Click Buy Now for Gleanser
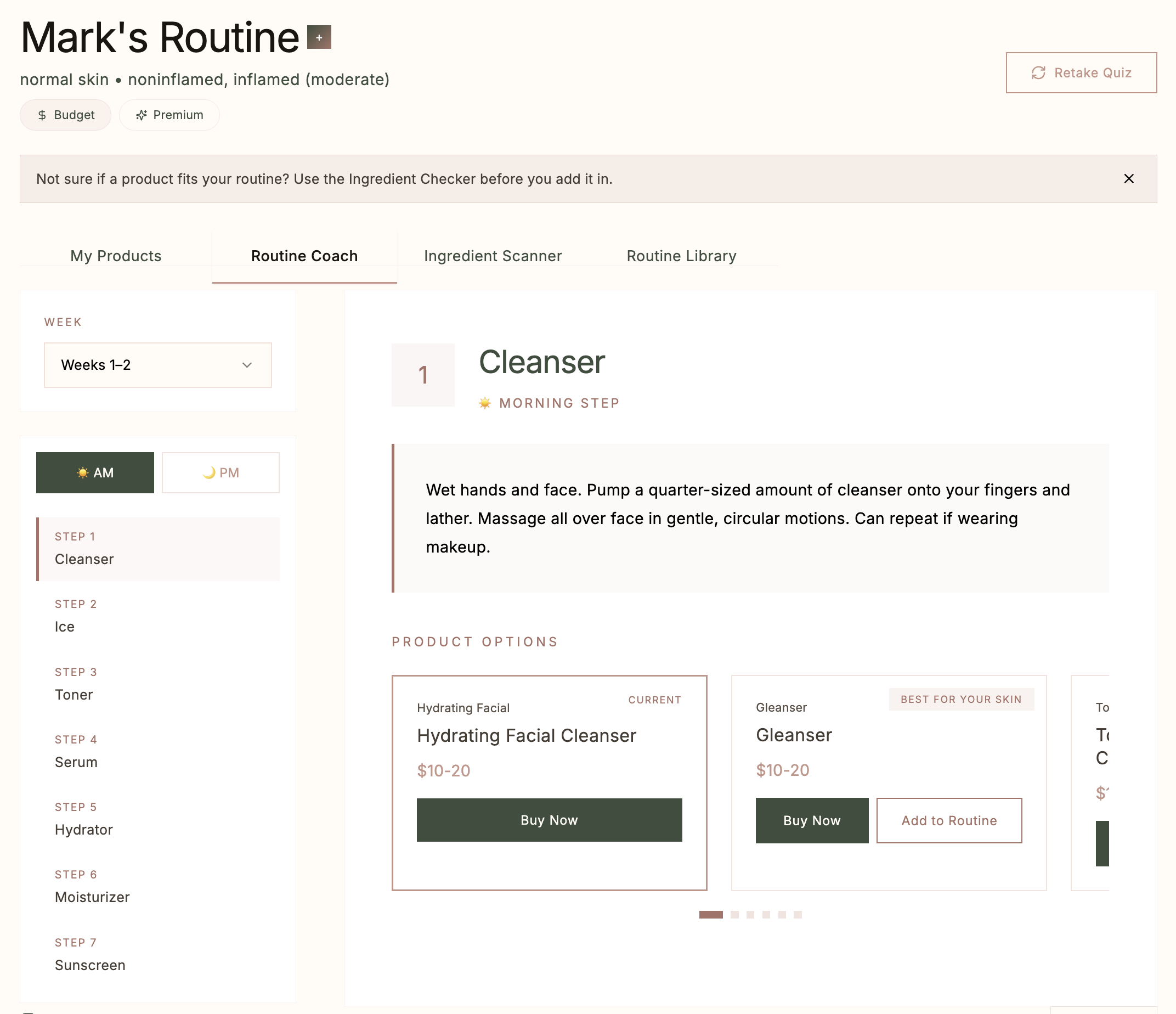This screenshot has height=1014, width=1176. pos(812,820)
